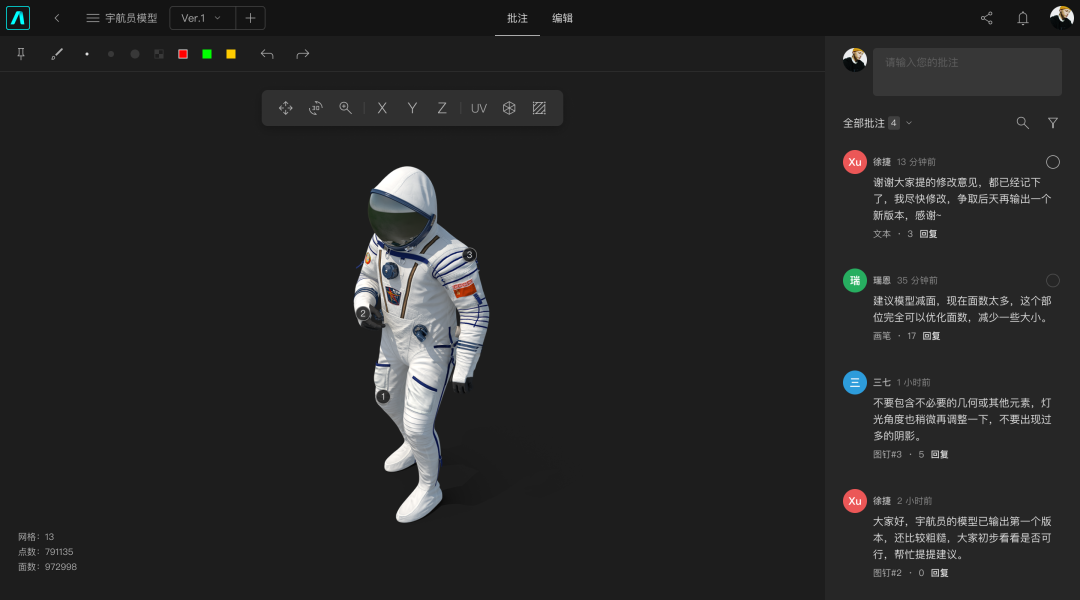
Task: Switch to the 编辑 tab
Action: pyautogui.click(x=563, y=18)
